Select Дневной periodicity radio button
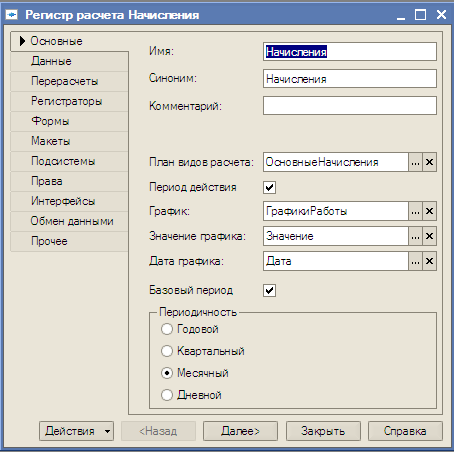Screen dimensions: 454x452 pyautogui.click(x=167, y=395)
